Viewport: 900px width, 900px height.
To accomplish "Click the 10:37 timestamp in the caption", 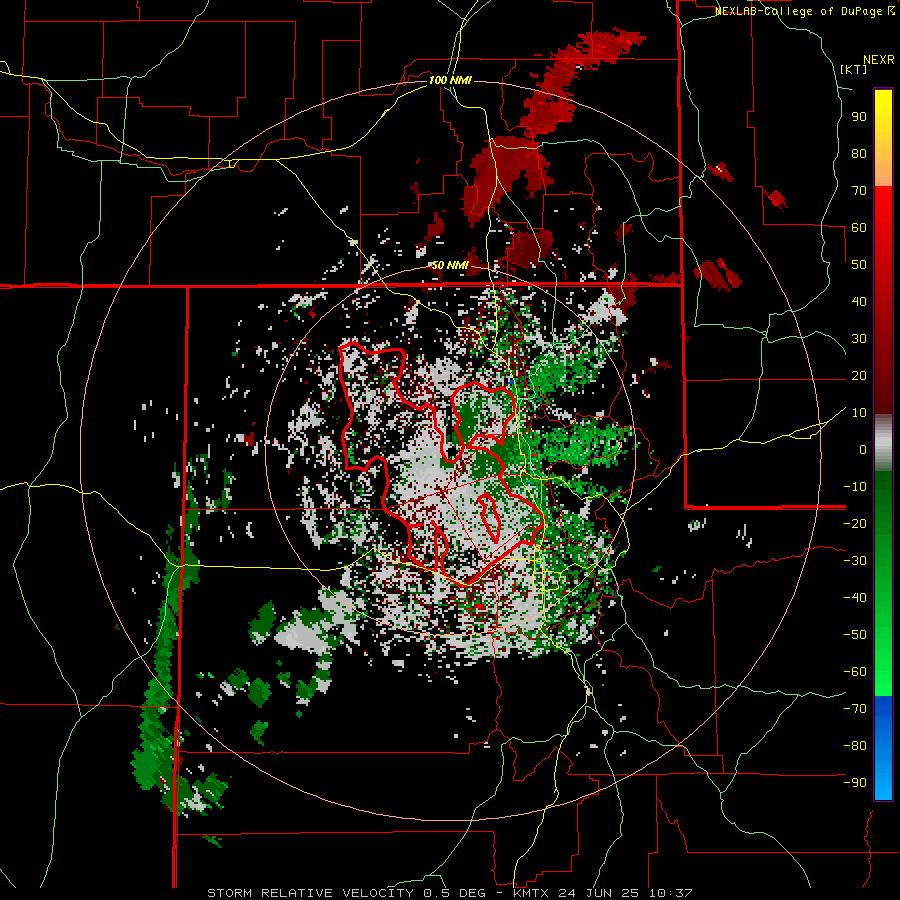I will [670, 893].
